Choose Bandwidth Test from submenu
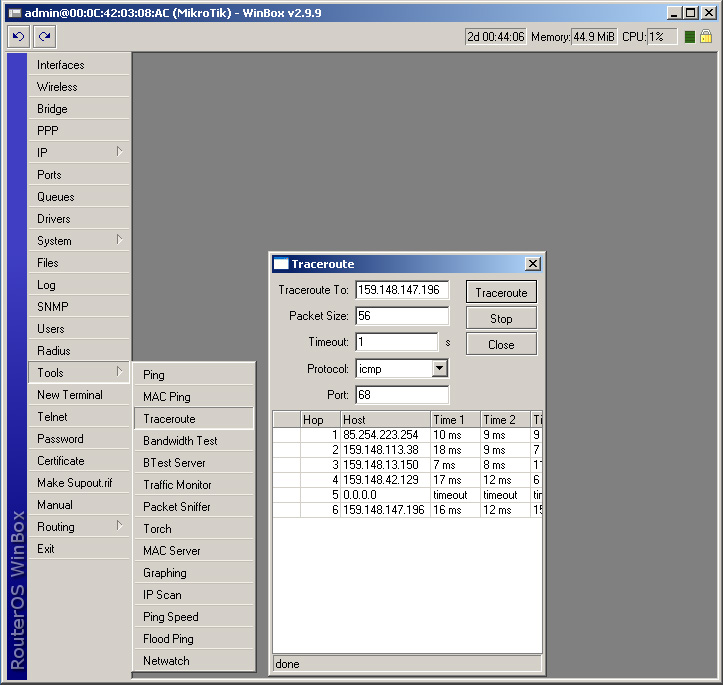723x685 pixels. coord(194,441)
